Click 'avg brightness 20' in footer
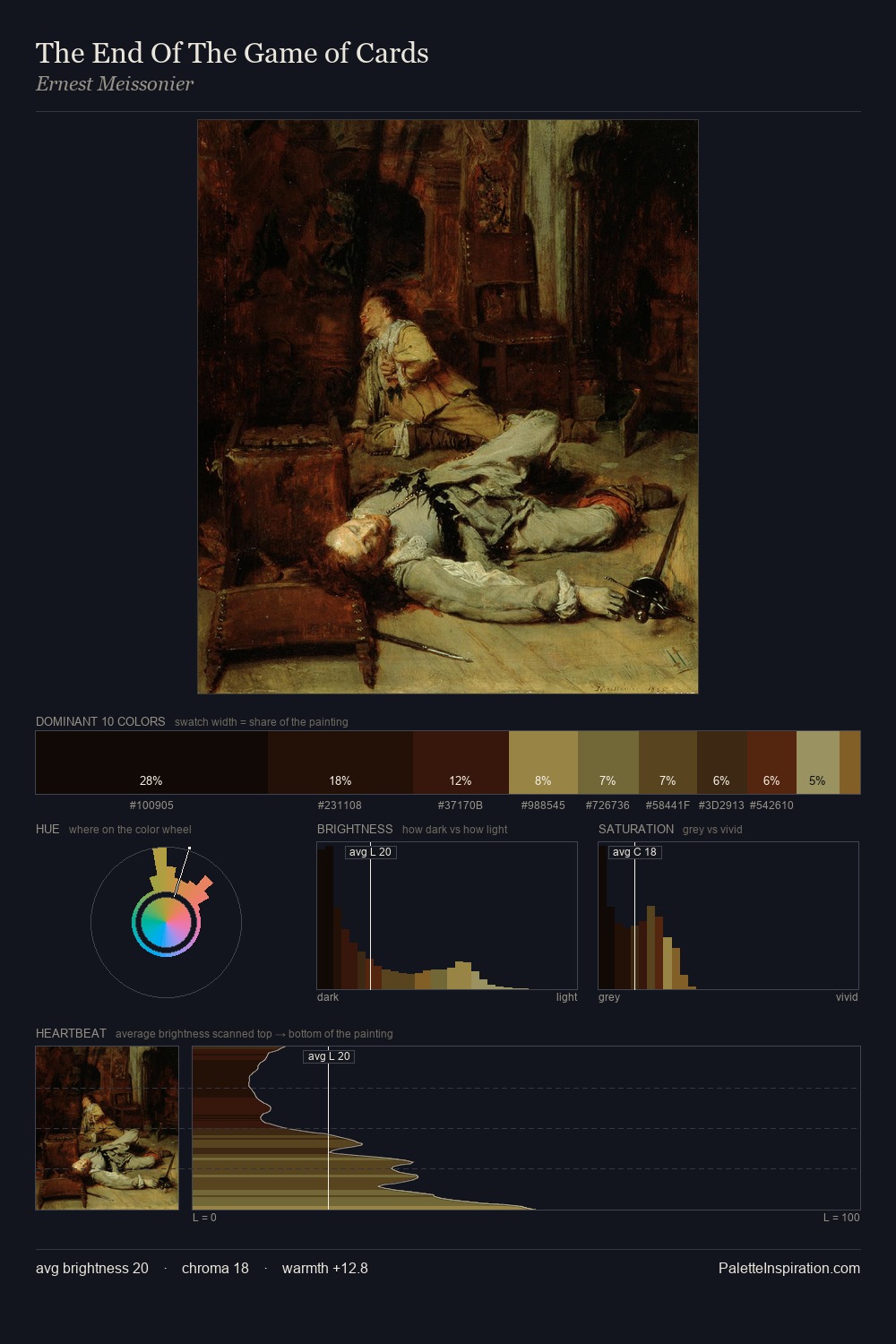Screen dimensions: 896x1344 (x=92, y=1268)
